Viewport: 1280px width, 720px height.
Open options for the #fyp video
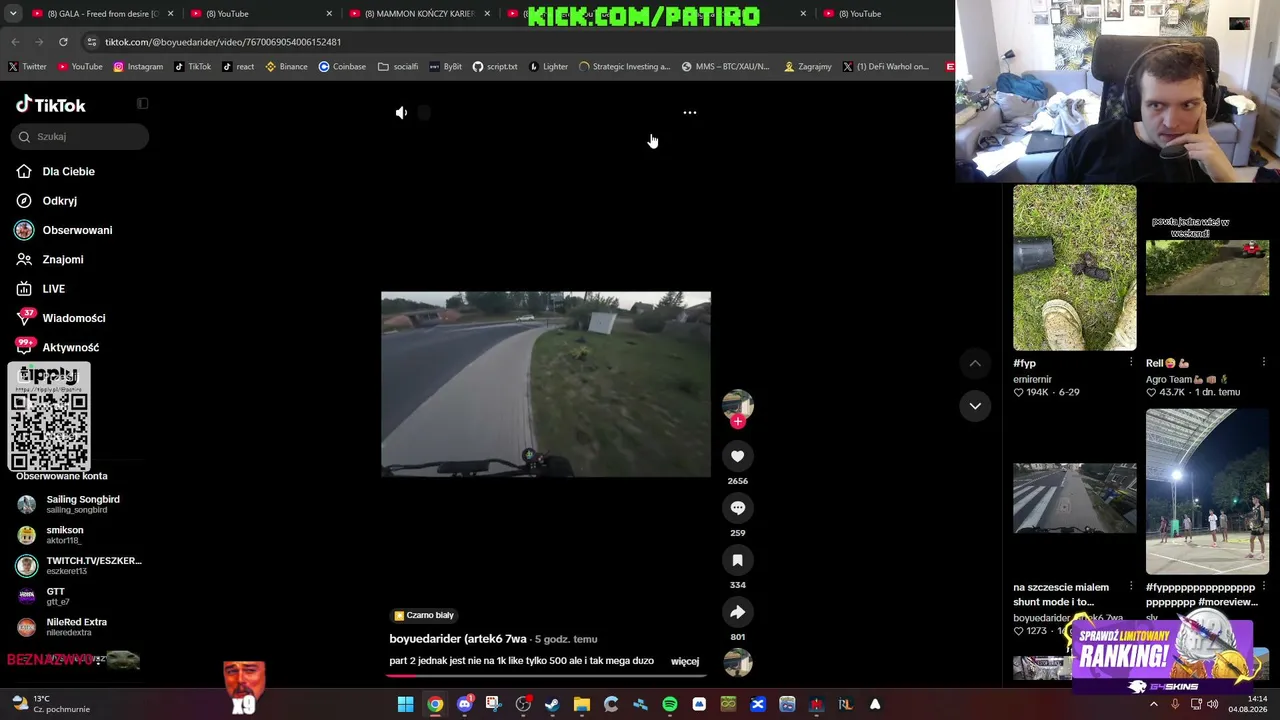[x=1131, y=363]
